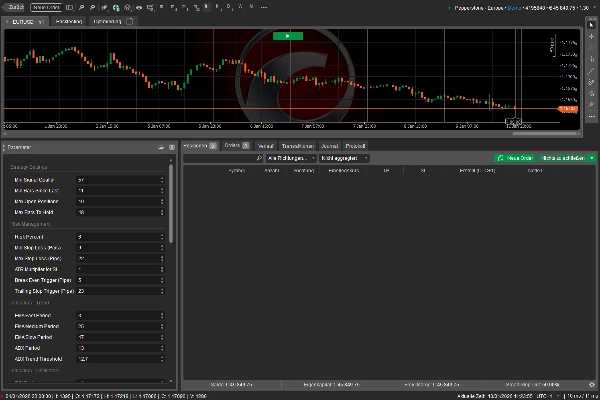Image resolution: width=600 pixels, height=400 pixels.
Task: Open the chart layout icon in top toolbar
Action: pos(69,7)
